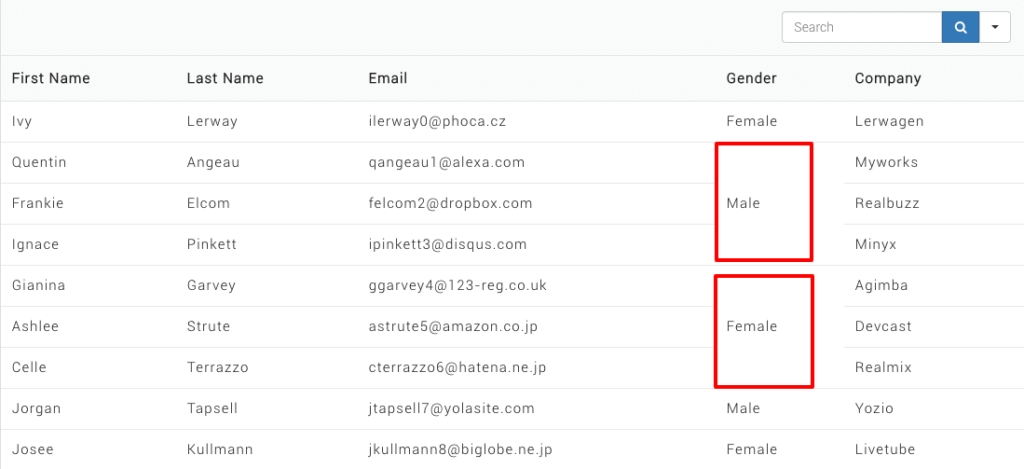Select the merged Female gender cell
This screenshot has width=1024, height=469.
(763, 326)
